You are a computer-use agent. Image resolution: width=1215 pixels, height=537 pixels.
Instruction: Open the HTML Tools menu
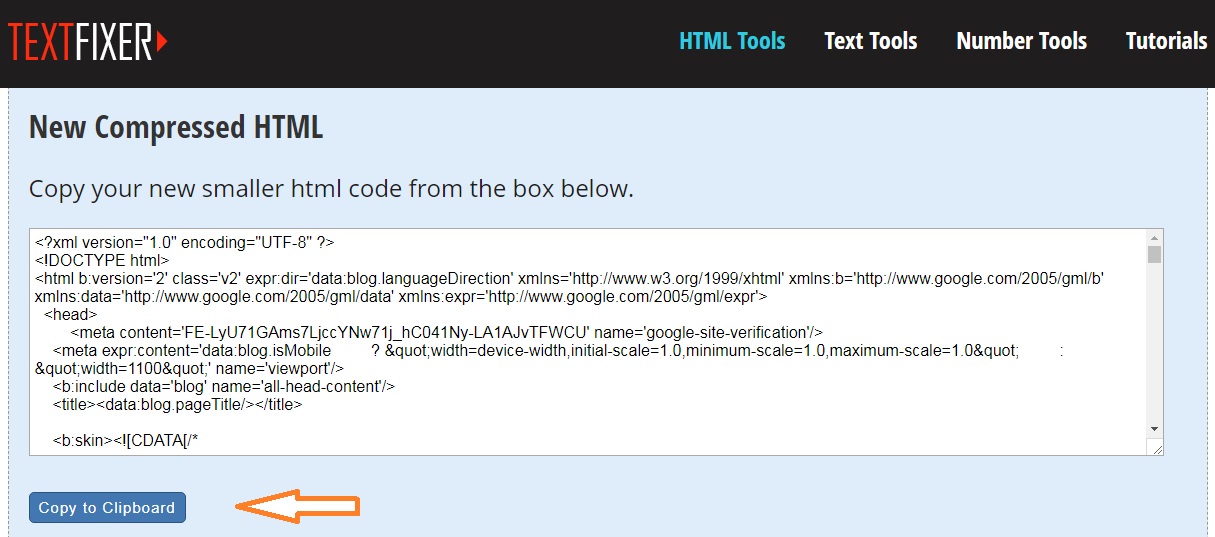coord(732,41)
